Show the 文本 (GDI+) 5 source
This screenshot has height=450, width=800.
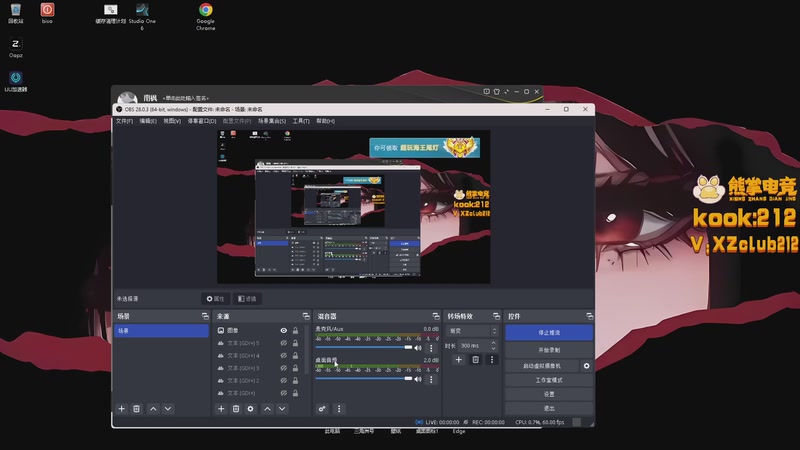pos(284,343)
